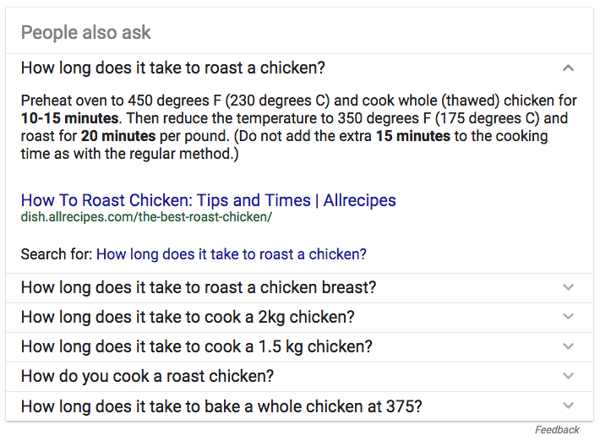Click down arrow next to 2kg chicken question

(x=568, y=317)
